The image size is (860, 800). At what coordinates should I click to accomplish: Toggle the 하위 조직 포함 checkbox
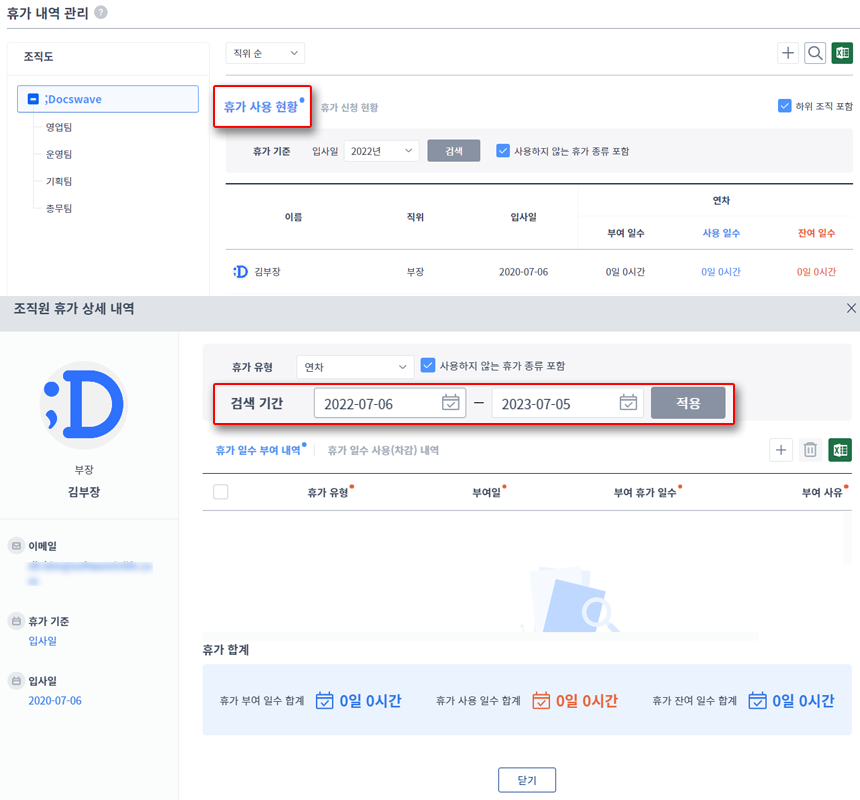click(784, 106)
